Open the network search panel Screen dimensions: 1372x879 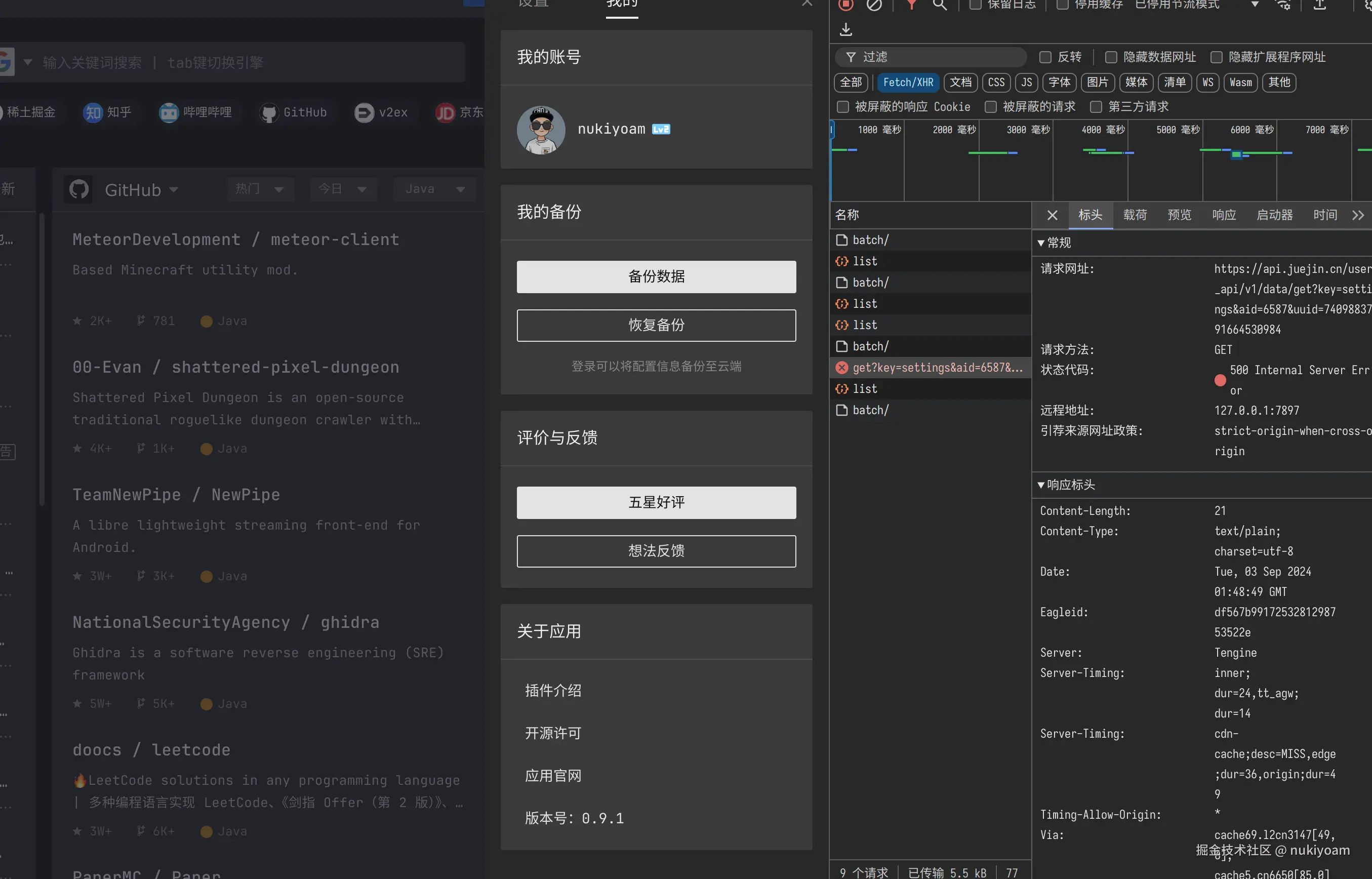pos(940,6)
